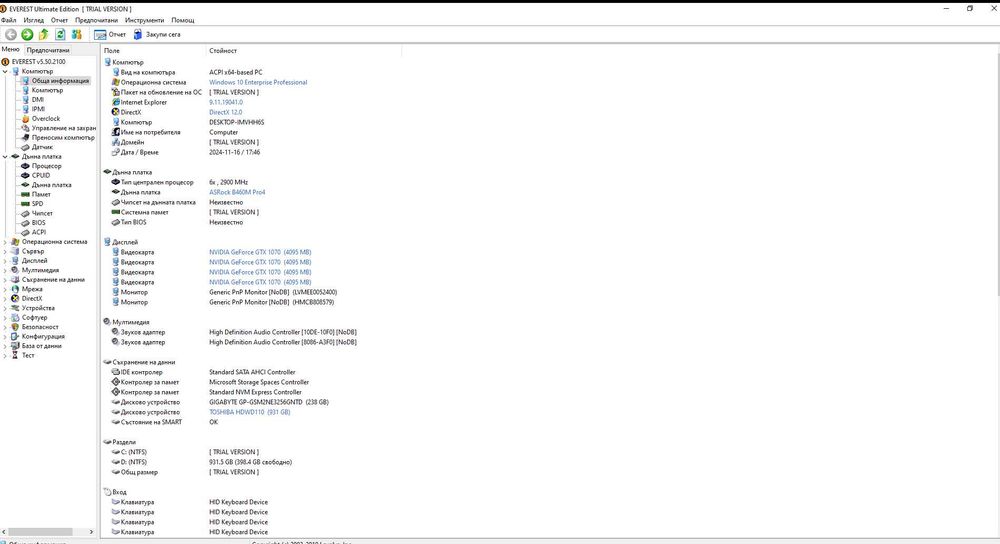Click the Back navigation arrow in toolbar
The height and width of the screenshot is (544, 1000).
[11, 34]
